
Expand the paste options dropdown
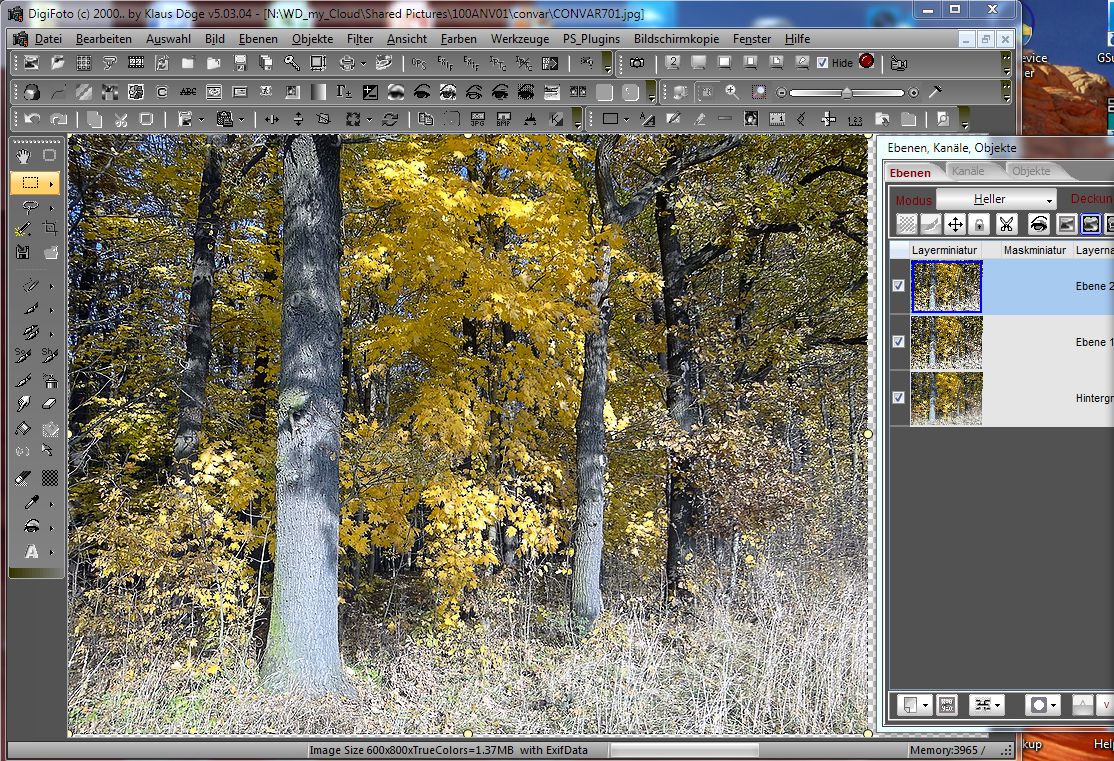(242, 119)
